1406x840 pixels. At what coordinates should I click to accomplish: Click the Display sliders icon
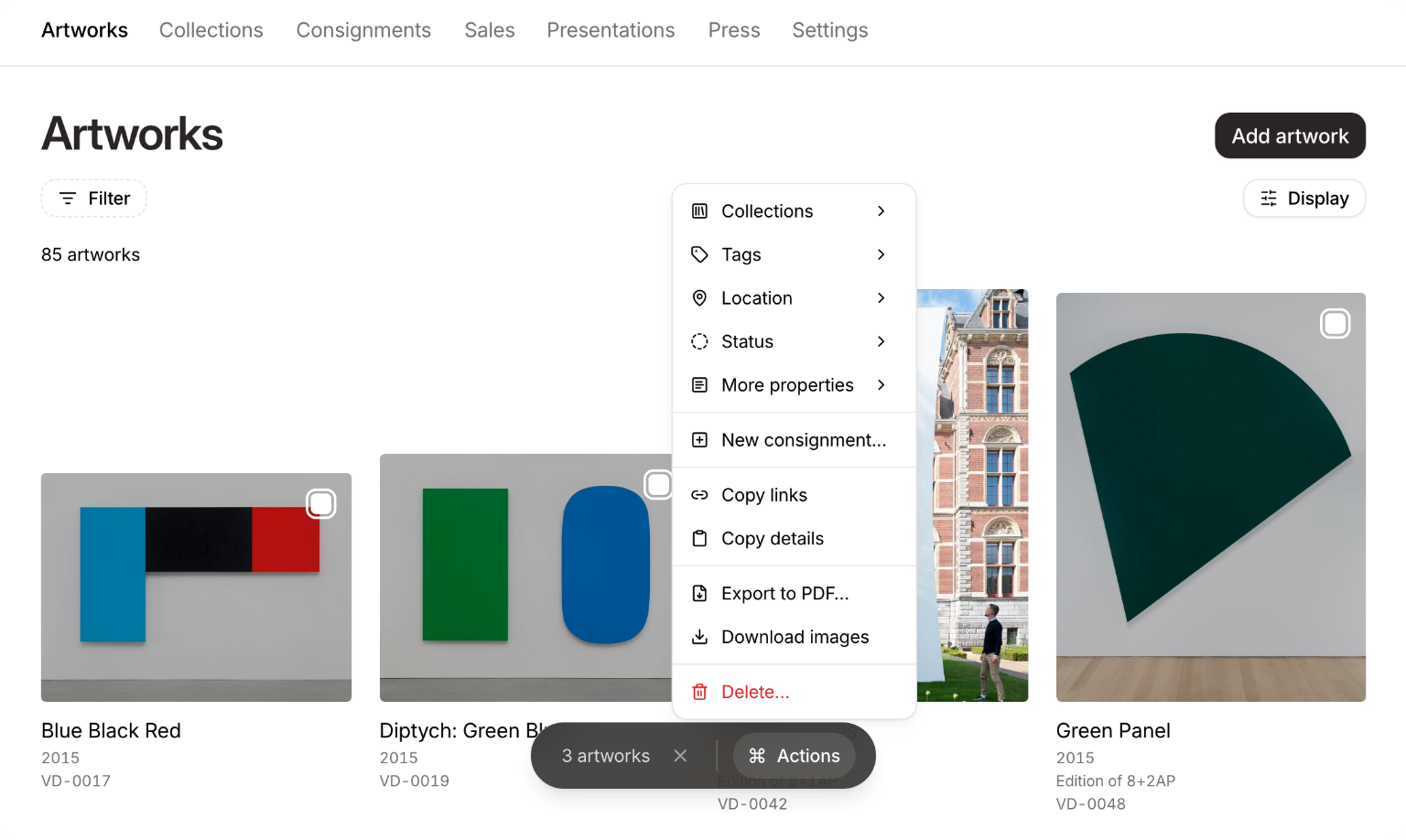(1269, 199)
